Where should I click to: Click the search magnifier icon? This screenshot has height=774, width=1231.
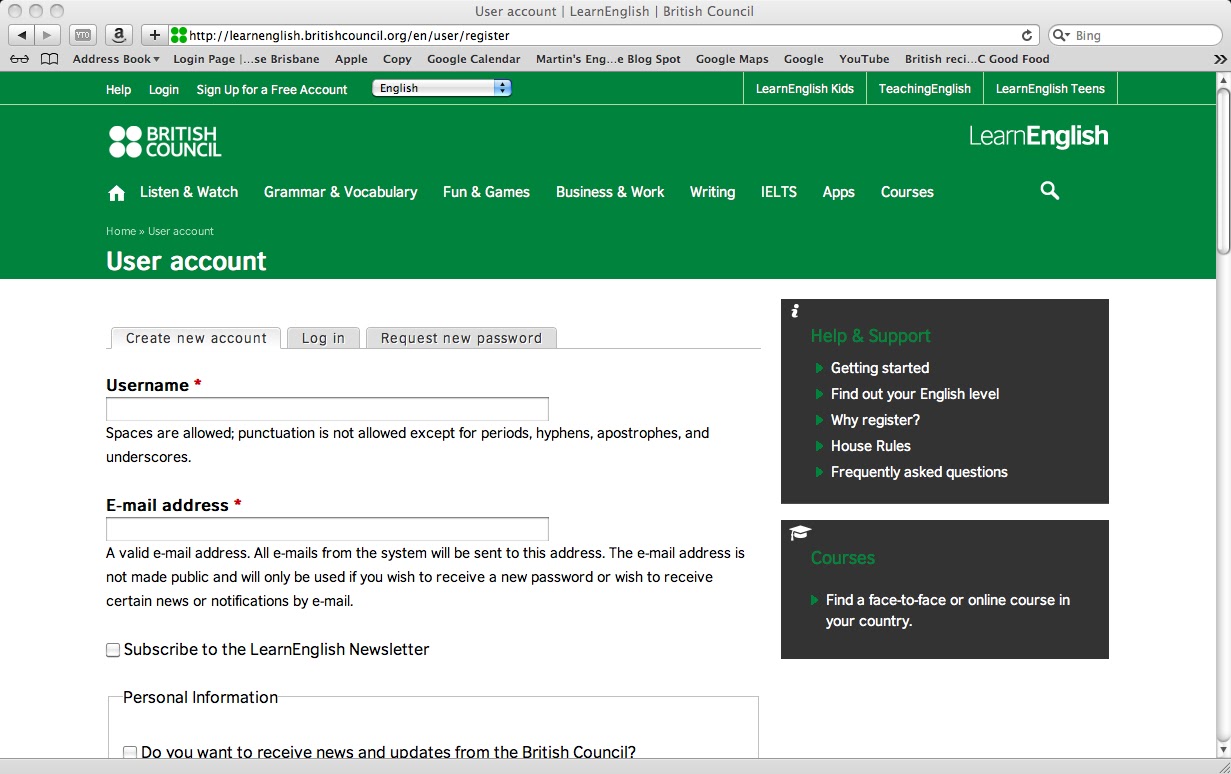pyautogui.click(x=1049, y=190)
